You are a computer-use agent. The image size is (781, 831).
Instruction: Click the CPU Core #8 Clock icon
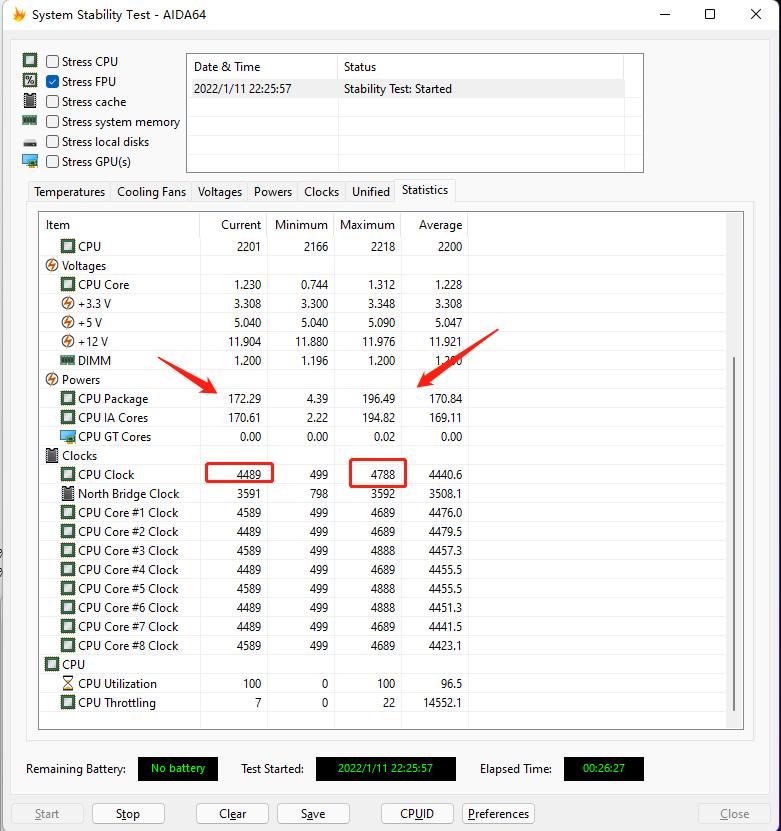[x=68, y=646]
